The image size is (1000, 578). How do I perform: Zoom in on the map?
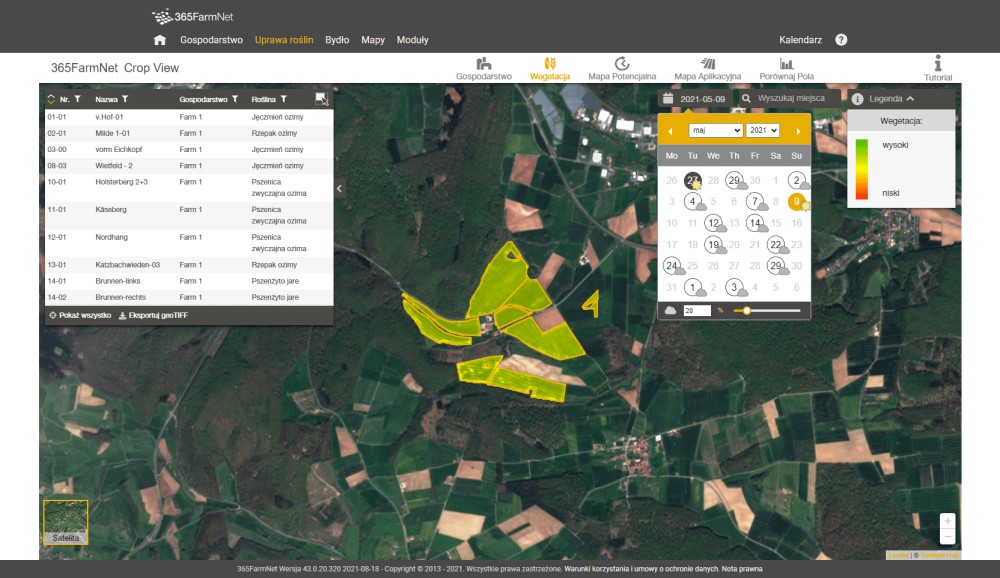pos(948,521)
